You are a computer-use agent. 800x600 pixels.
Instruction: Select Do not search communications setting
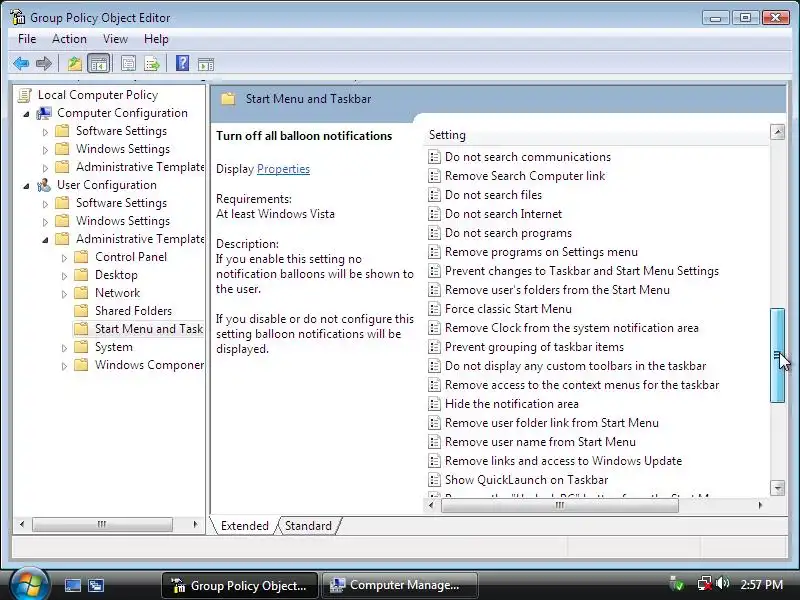528,157
